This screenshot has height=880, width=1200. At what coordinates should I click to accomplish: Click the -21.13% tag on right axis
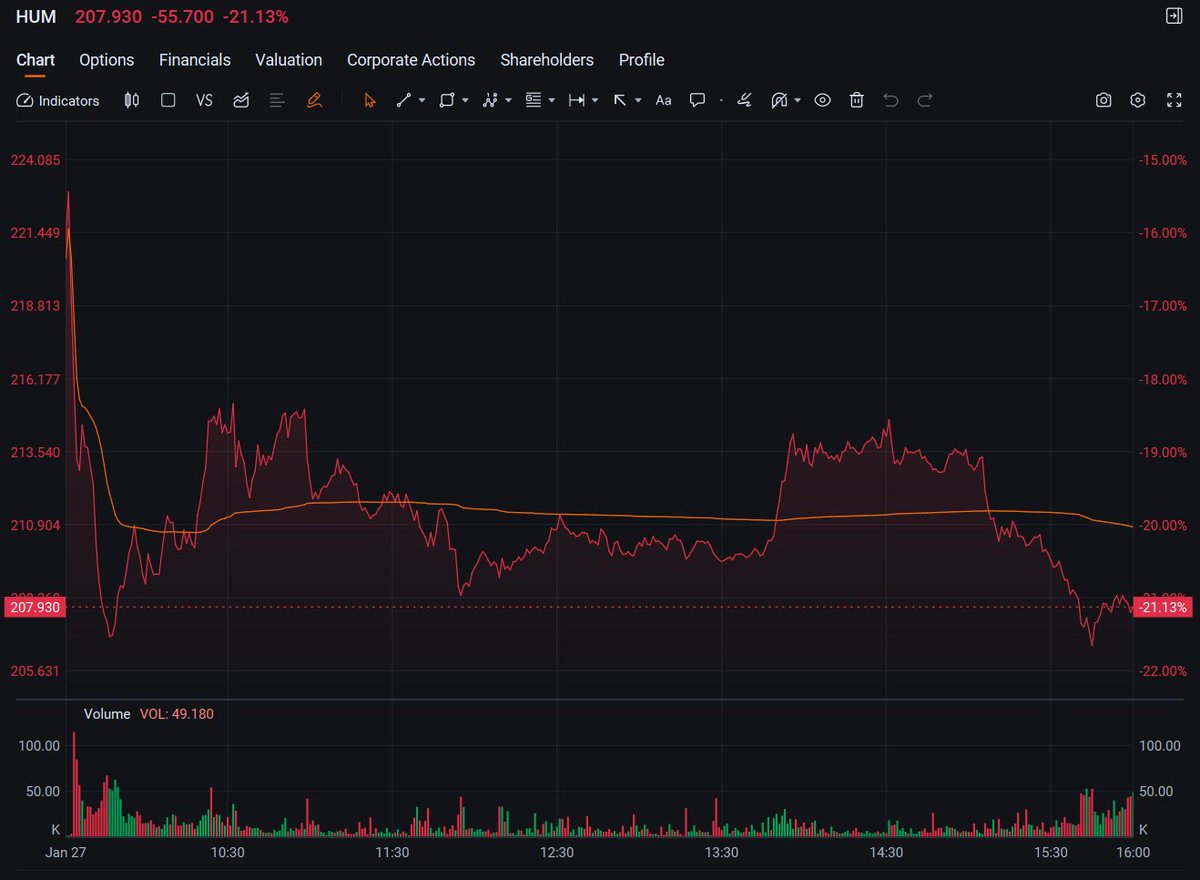[1163, 607]
